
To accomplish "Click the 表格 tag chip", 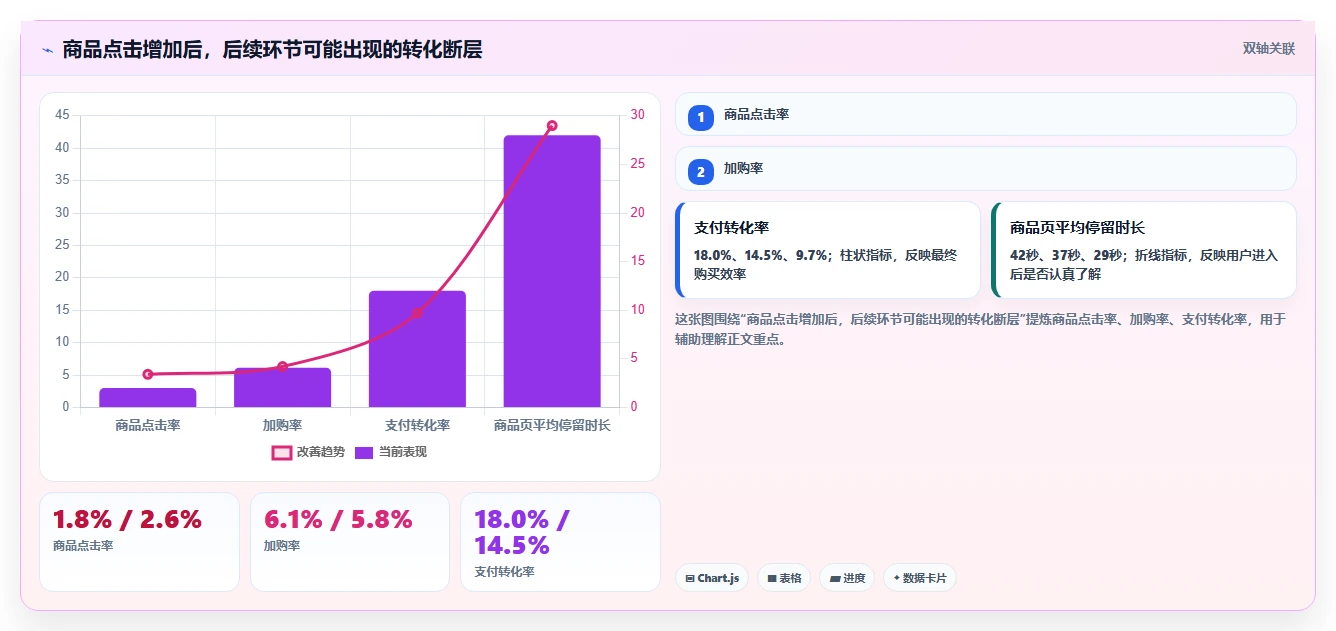I will point(784,578).
